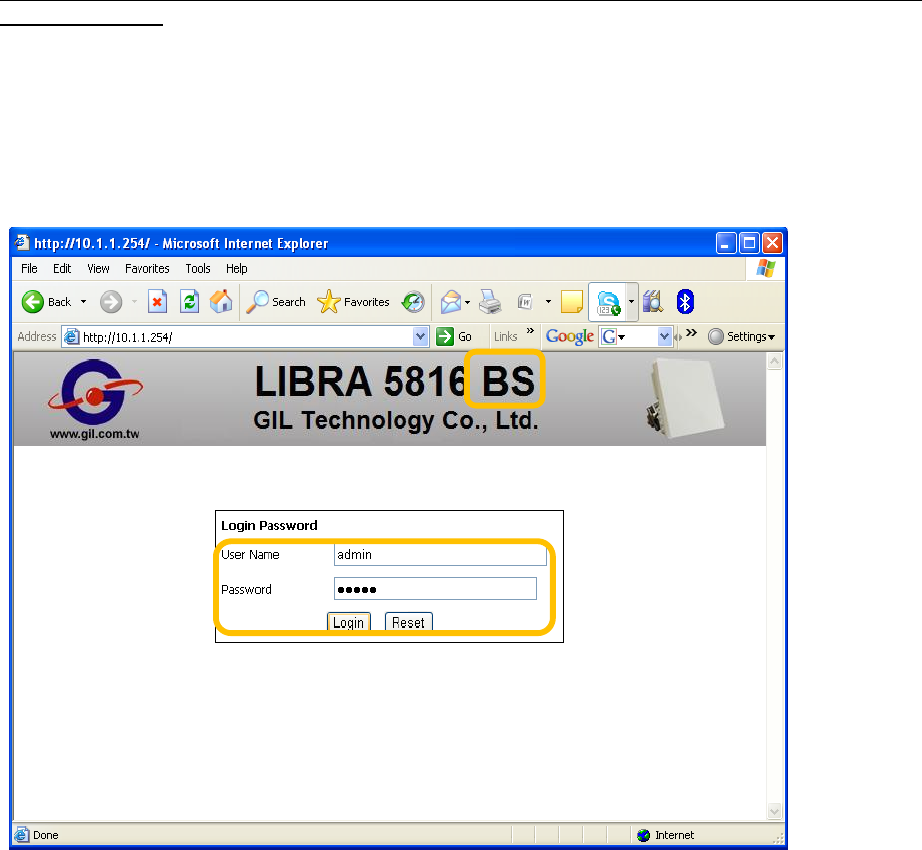Click the Internet zone globe icon

click(x=643, y=835)
